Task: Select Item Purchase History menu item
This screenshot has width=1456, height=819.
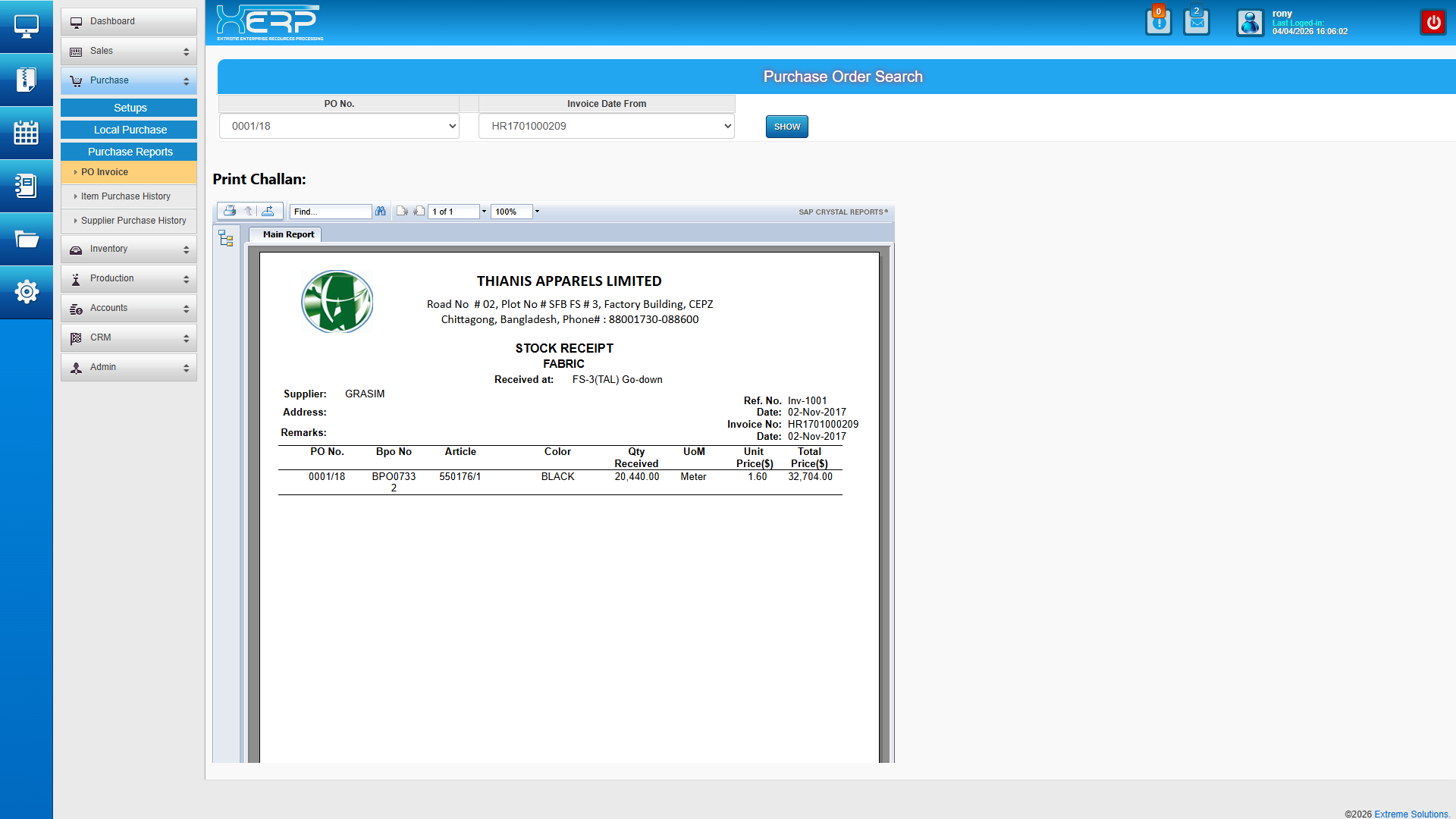Action: 126,196
